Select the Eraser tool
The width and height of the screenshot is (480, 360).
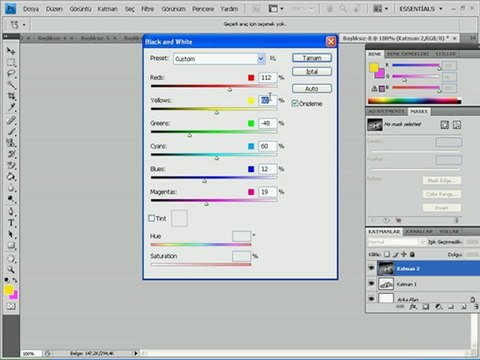(11, 166)
